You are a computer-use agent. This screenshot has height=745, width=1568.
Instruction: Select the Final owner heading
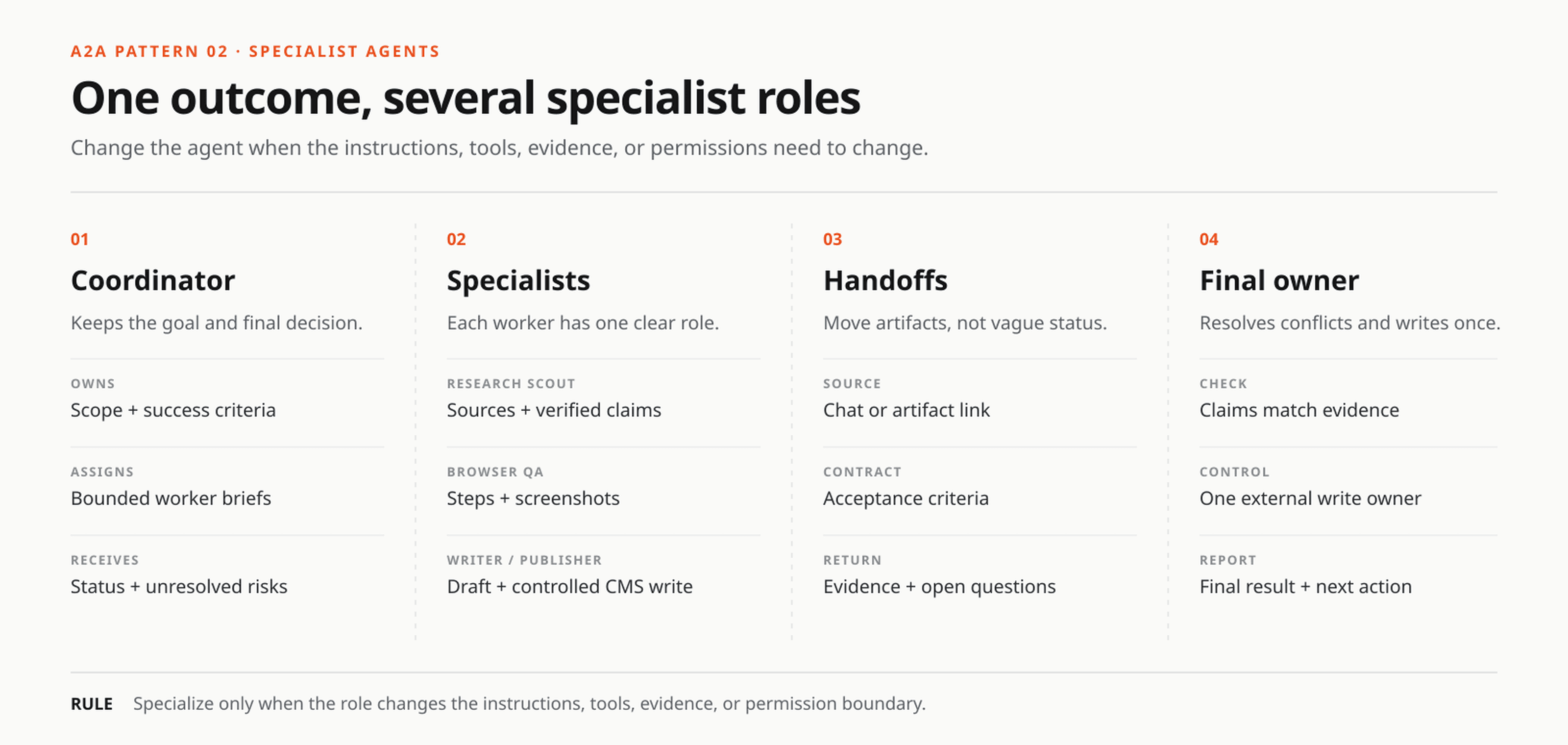(x=1279, y=280)
